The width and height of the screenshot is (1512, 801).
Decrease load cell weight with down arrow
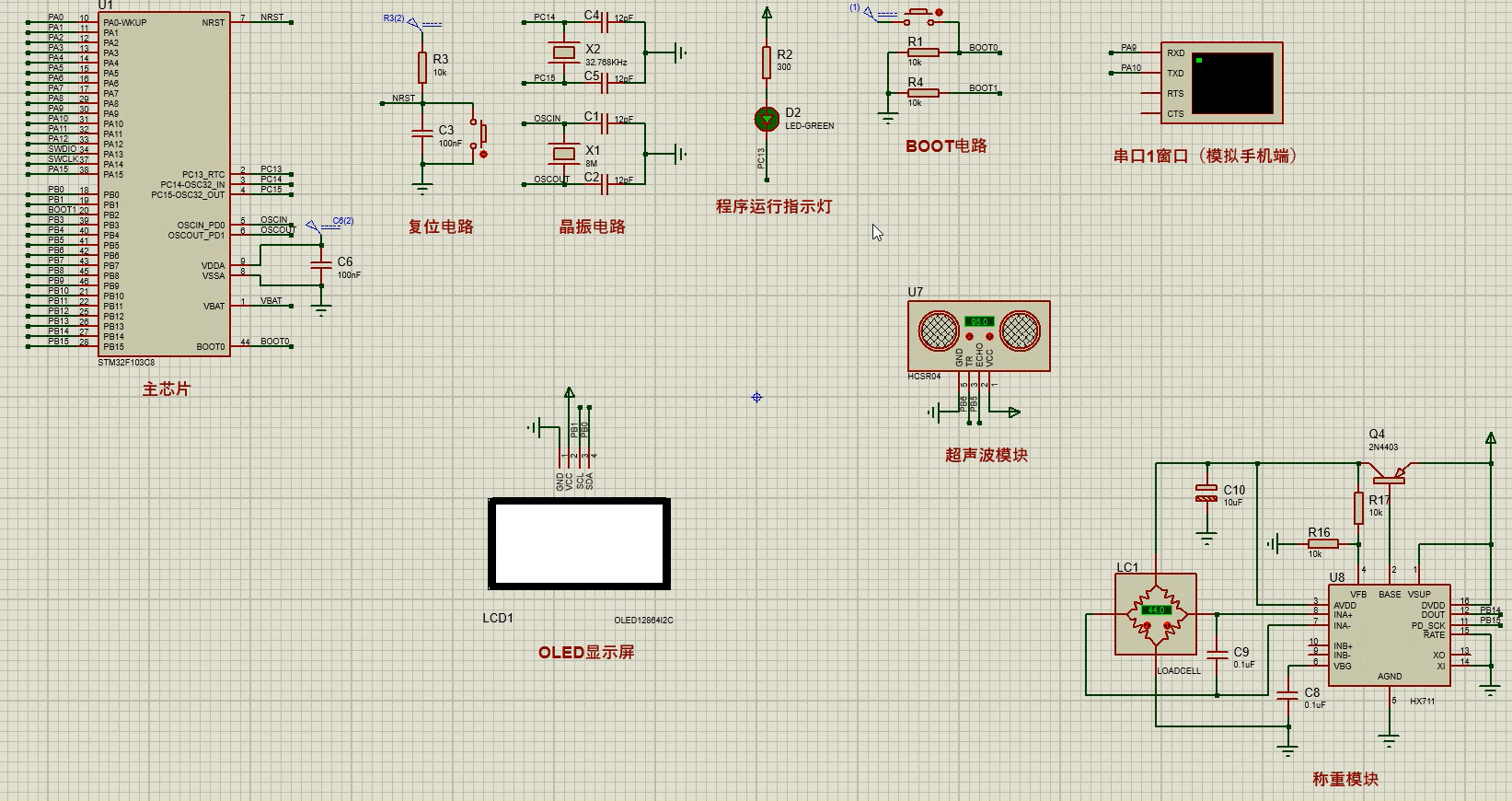tap(1147, 626)
